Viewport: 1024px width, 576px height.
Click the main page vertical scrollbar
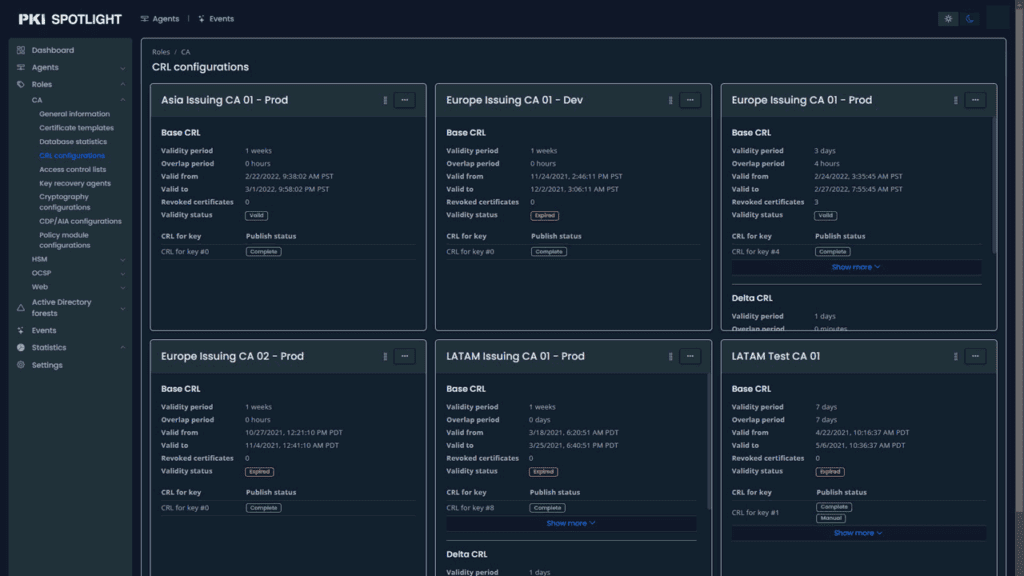click(1019, 261)
